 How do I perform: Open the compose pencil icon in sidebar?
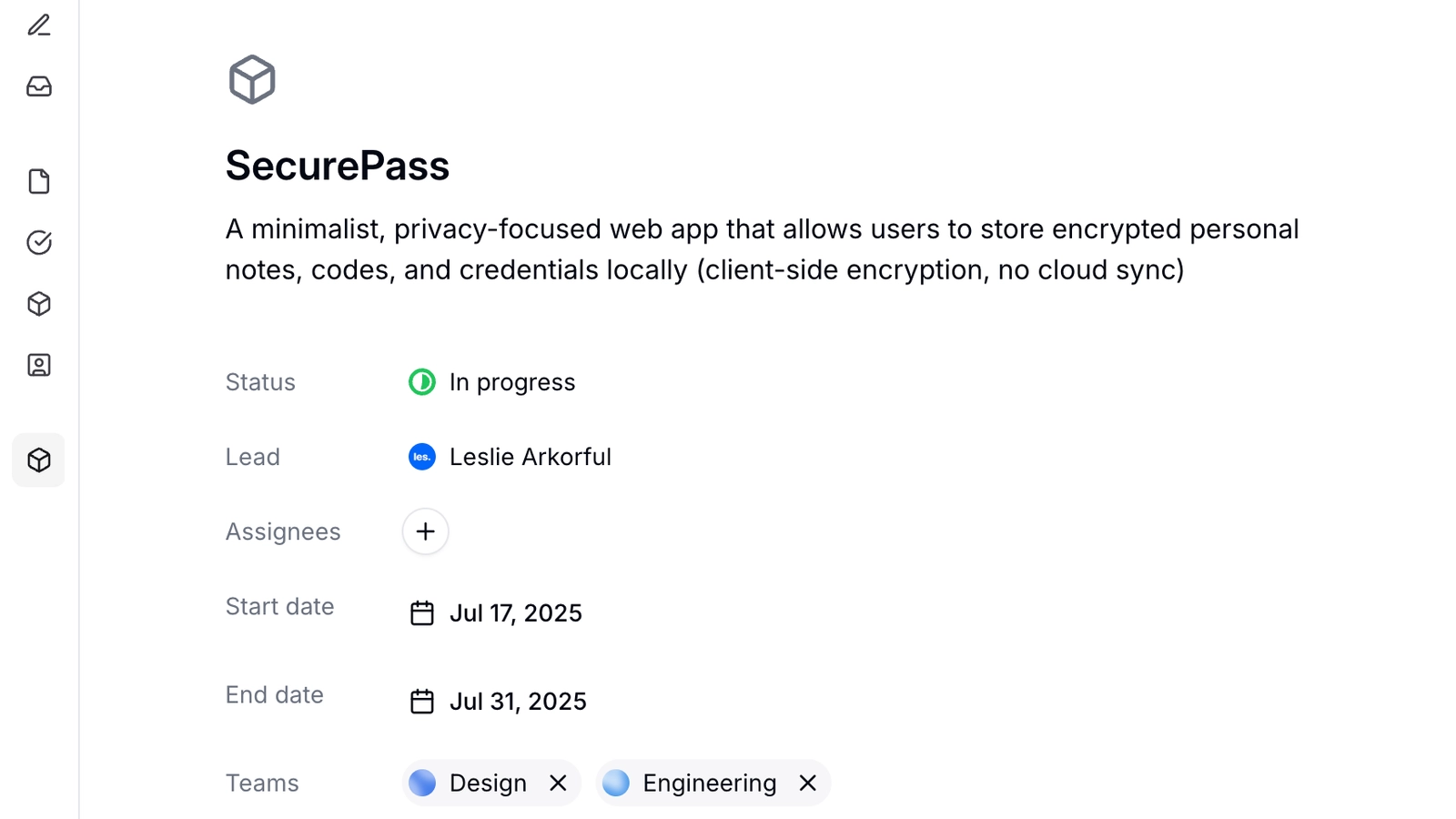(39, 25)
